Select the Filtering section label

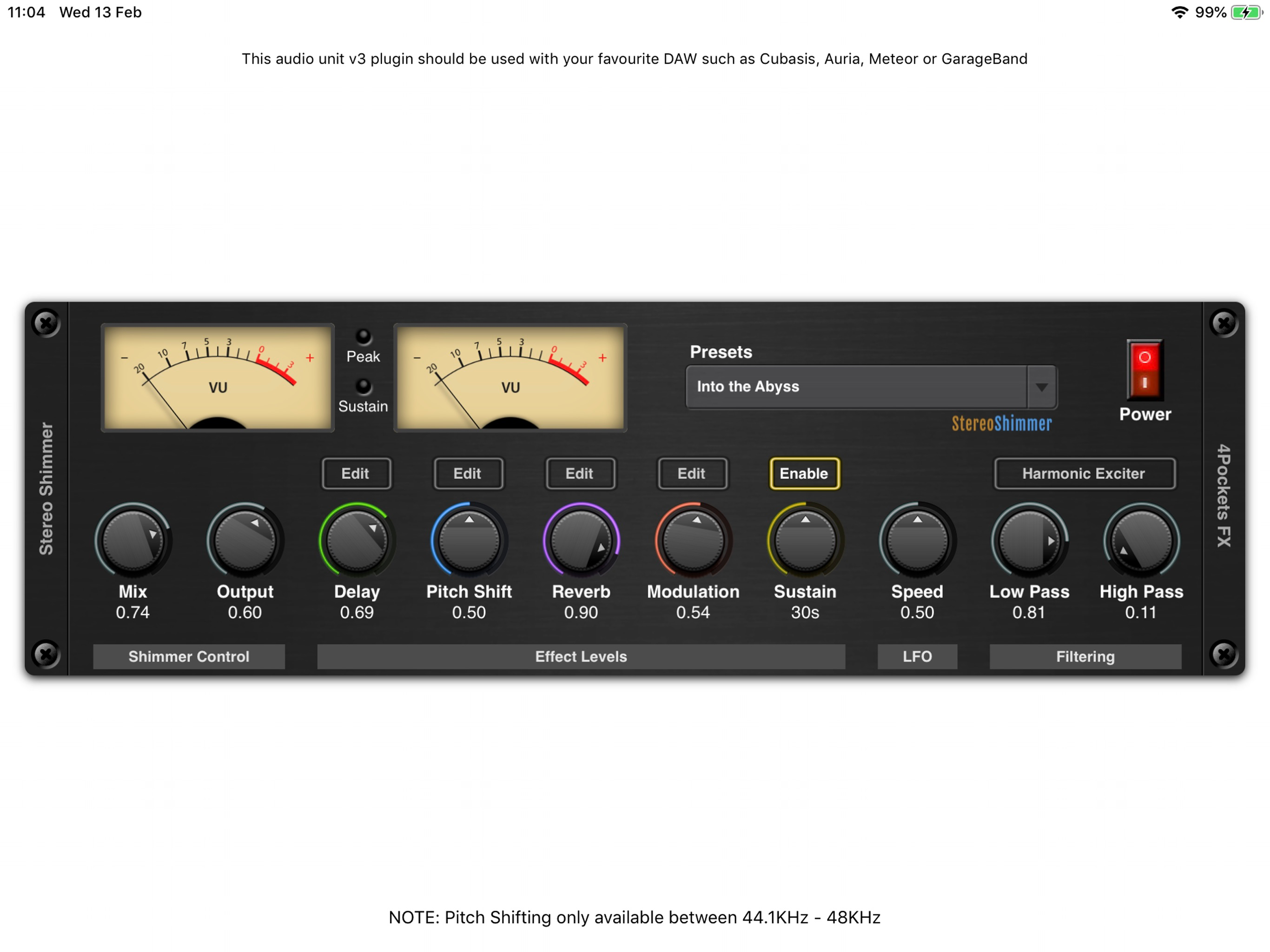[x=1084, y=656]
